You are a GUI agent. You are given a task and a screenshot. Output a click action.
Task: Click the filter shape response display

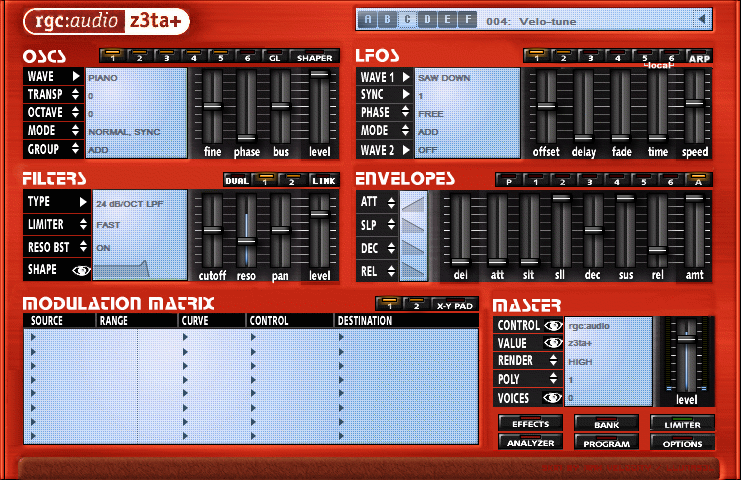tap(140, 269)
